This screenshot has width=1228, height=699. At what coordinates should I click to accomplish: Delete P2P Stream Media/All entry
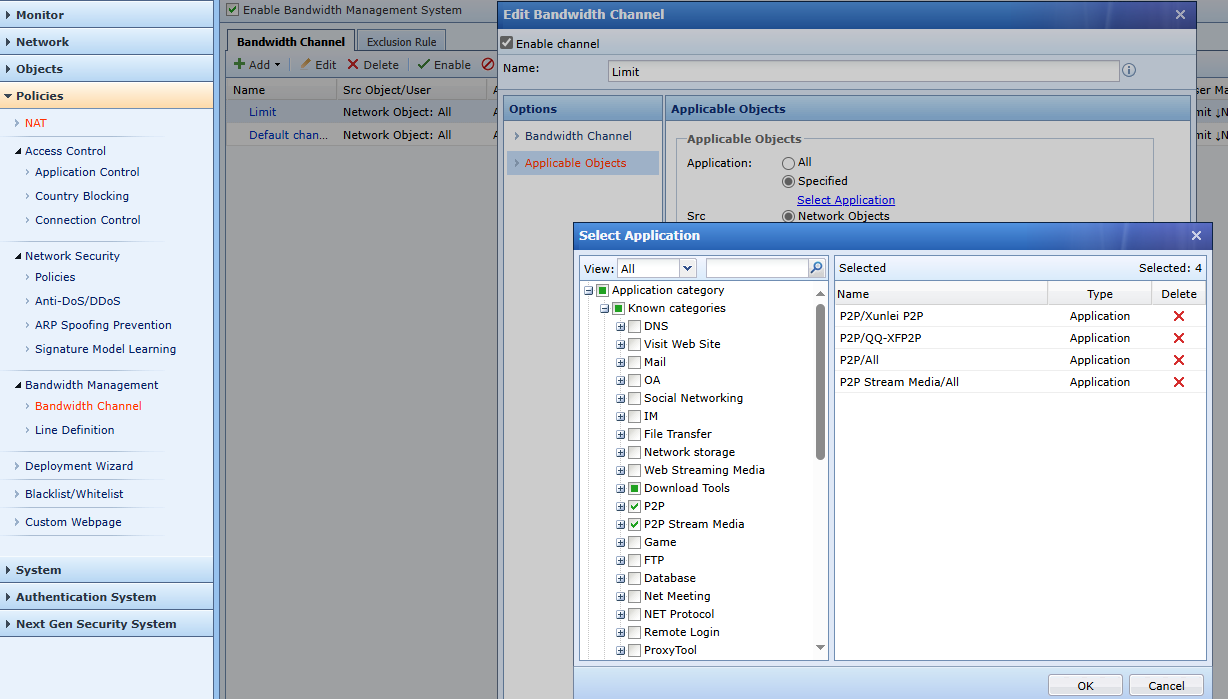pos(1178,382)
